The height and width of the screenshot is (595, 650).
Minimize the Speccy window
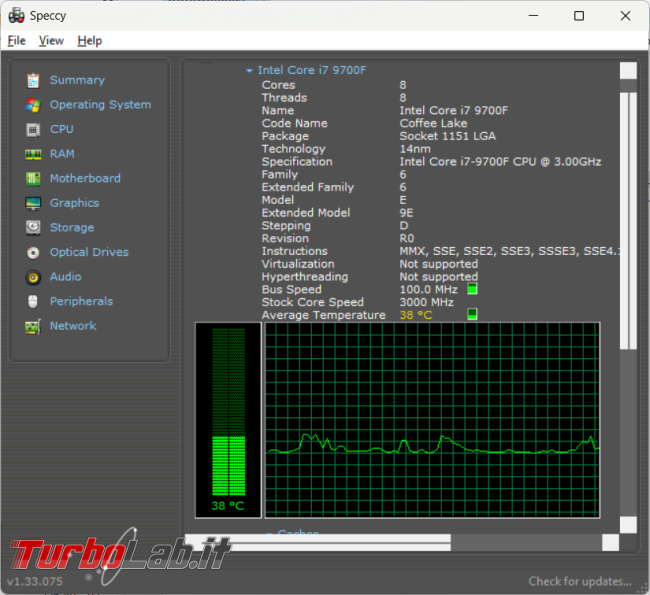coord(533,16)
